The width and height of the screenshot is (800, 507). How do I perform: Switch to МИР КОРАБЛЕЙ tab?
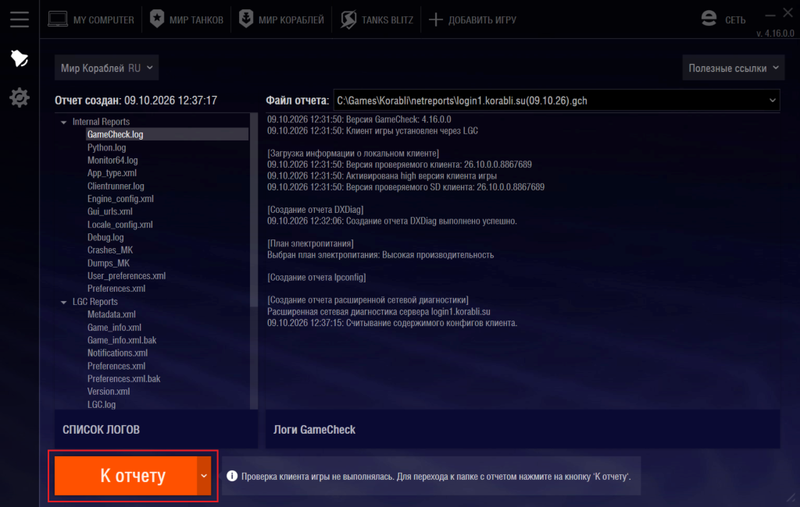point(281,20)
